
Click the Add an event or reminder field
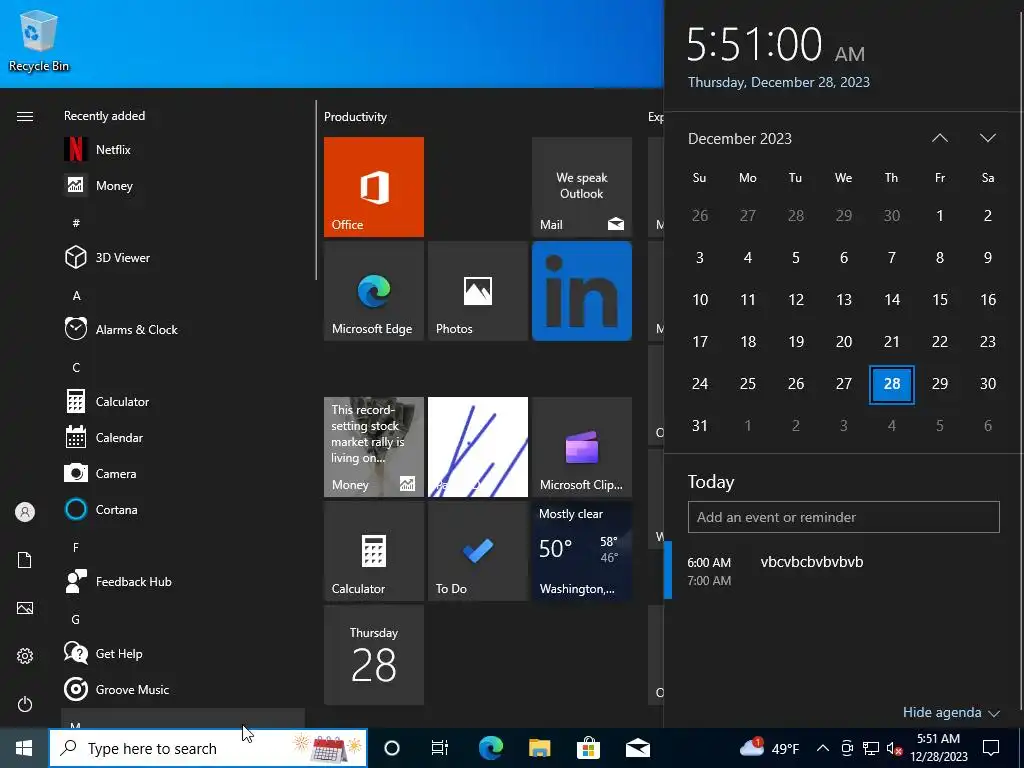(x=843, y=517)
